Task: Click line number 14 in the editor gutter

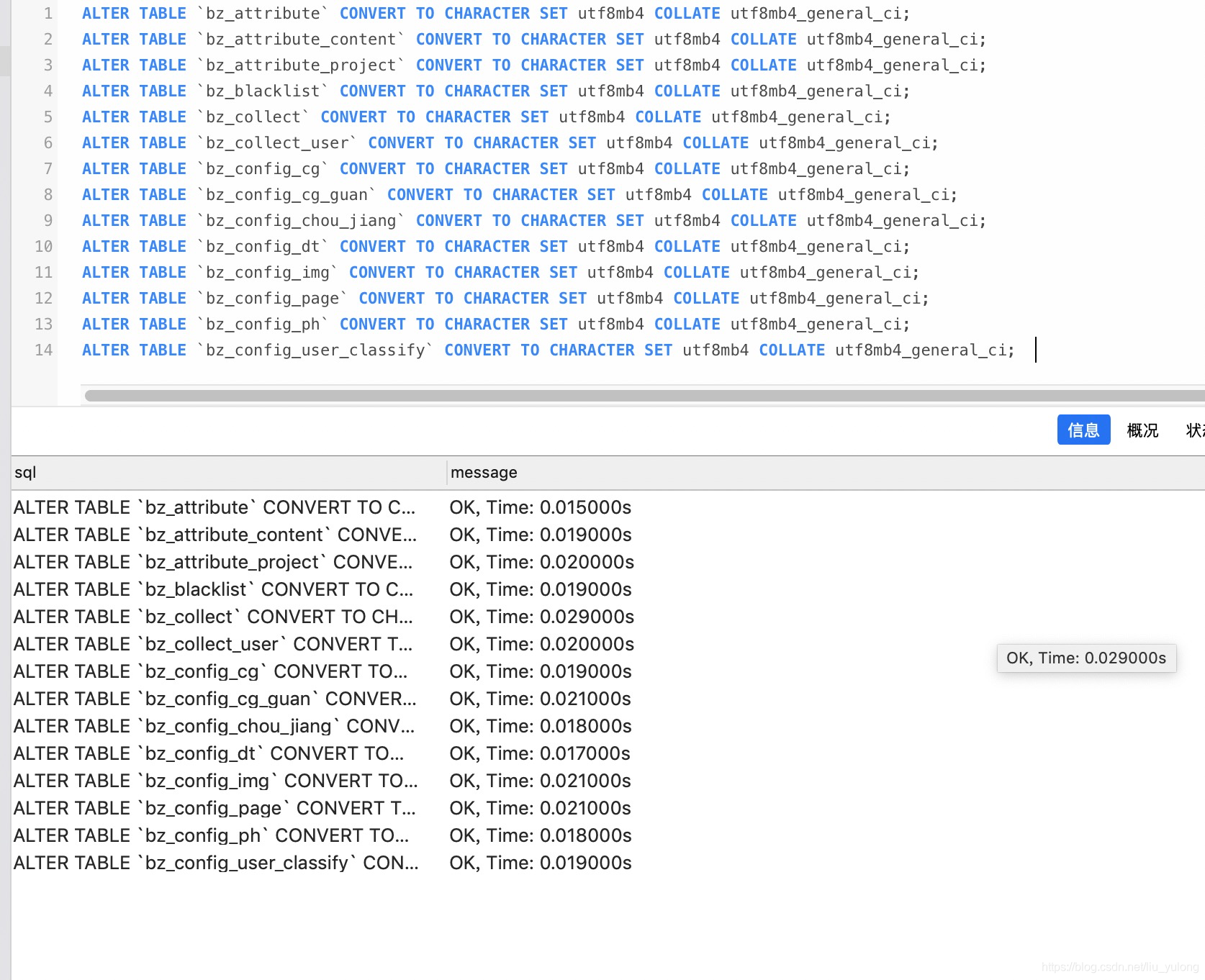Action: click(x=44, y=350)
